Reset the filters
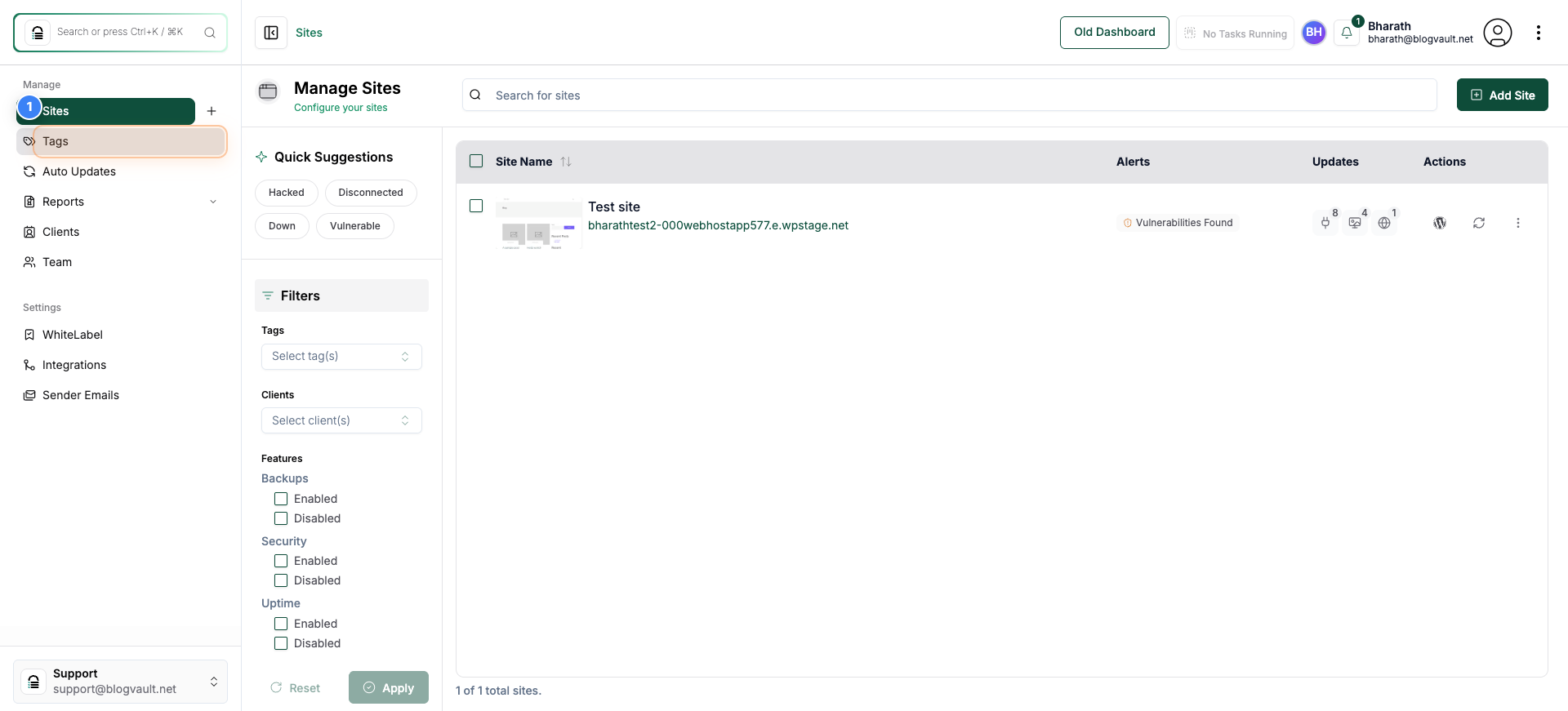Screen dimensions: 1568x711 point(295,688)
